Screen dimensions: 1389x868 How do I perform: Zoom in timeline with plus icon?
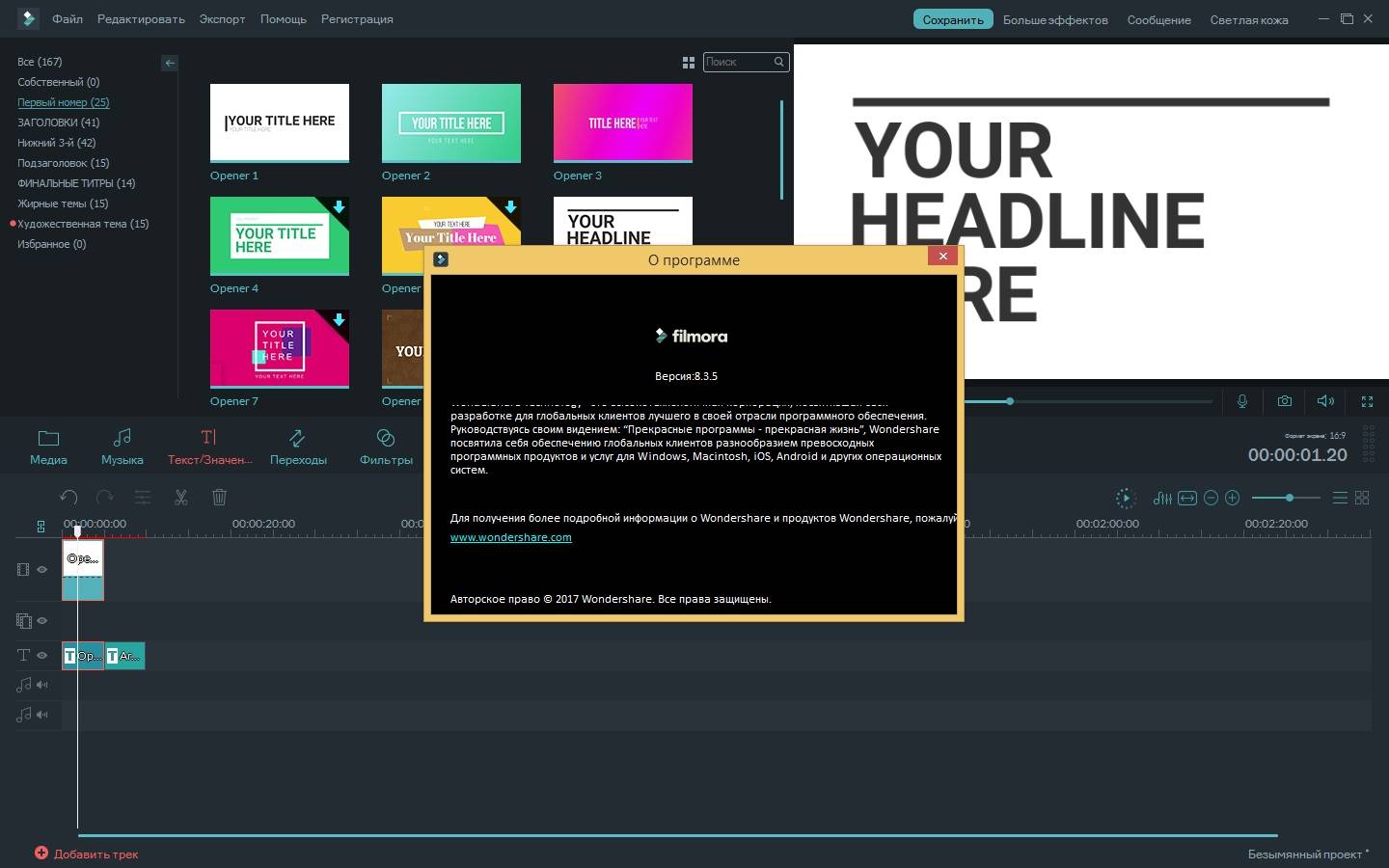(x=1232, y=499)
